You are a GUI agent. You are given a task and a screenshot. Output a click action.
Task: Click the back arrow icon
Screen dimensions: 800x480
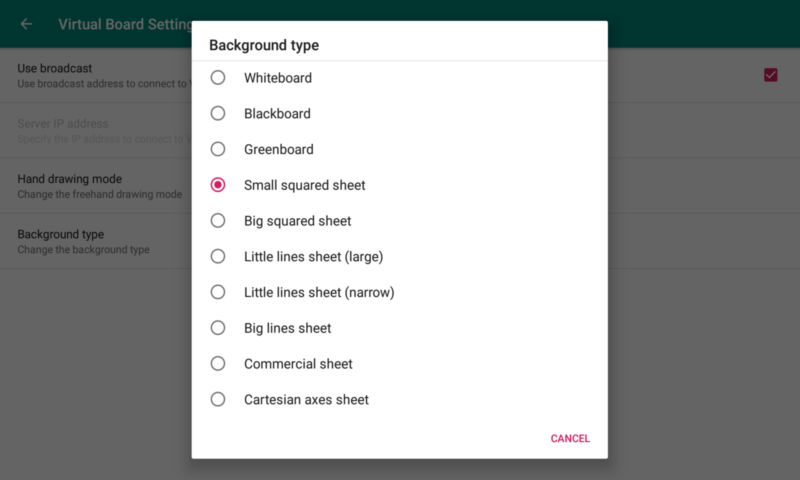point(26,24)
